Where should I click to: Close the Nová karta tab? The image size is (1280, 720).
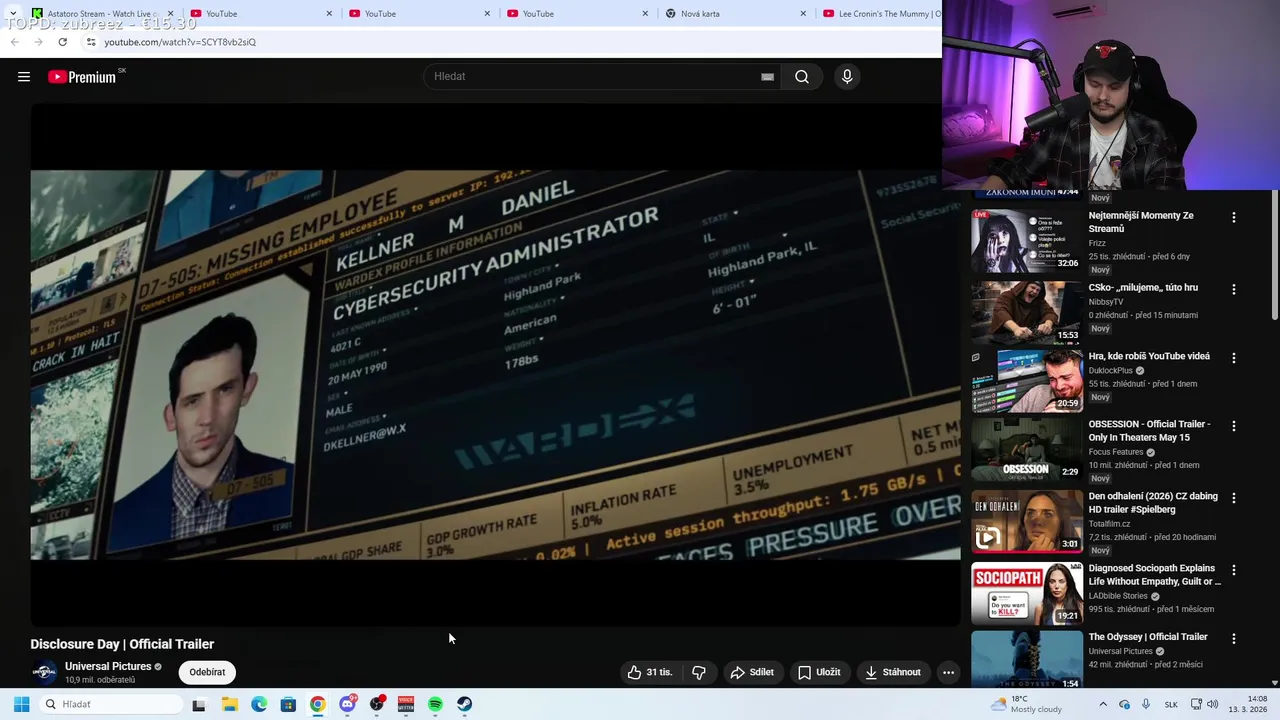(x=803, y=13)
